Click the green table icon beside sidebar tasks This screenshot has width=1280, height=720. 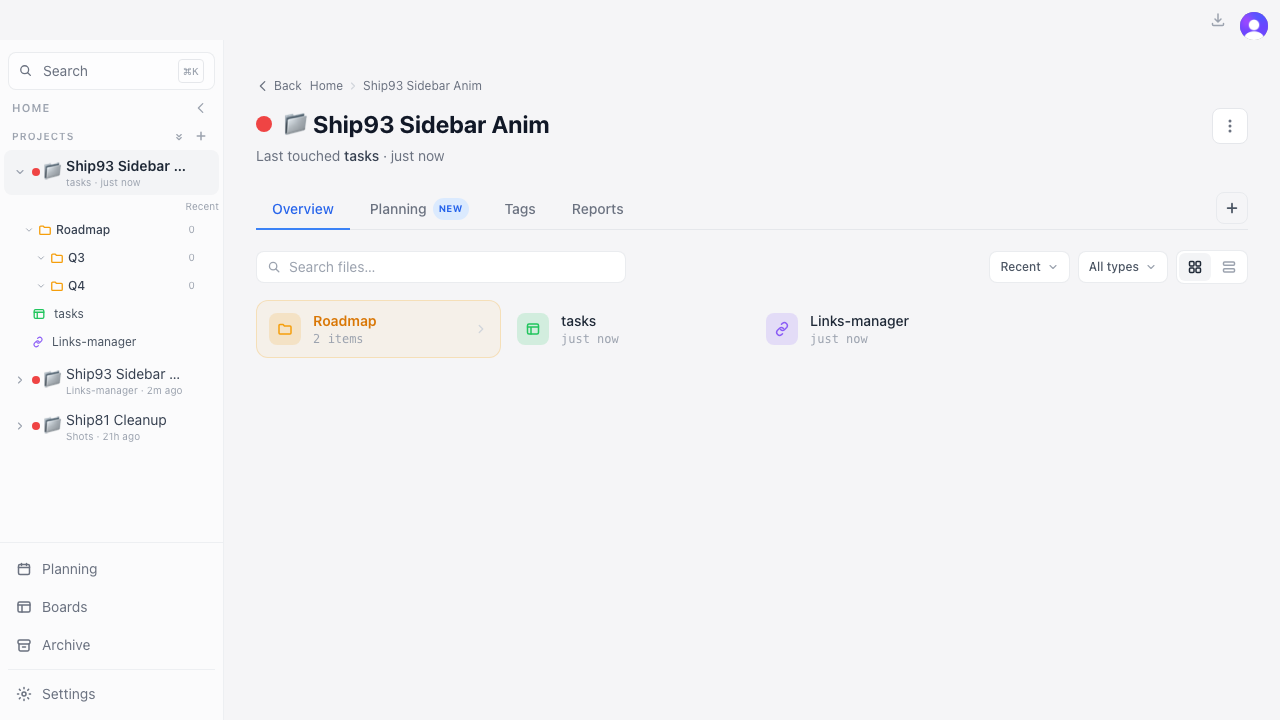coord(39,314)
